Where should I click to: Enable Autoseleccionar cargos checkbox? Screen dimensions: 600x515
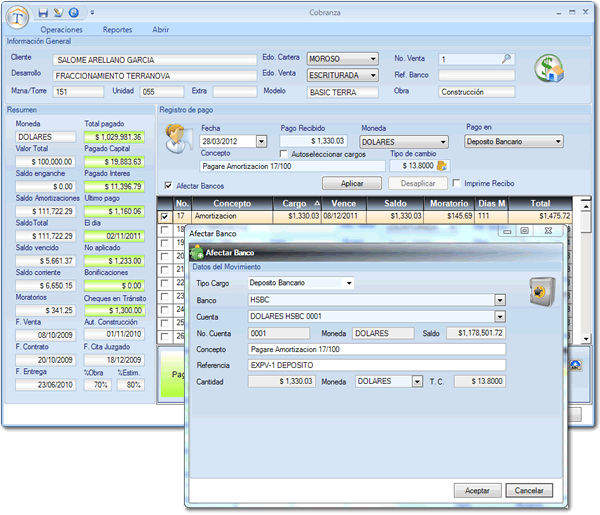tap(284, 154)
